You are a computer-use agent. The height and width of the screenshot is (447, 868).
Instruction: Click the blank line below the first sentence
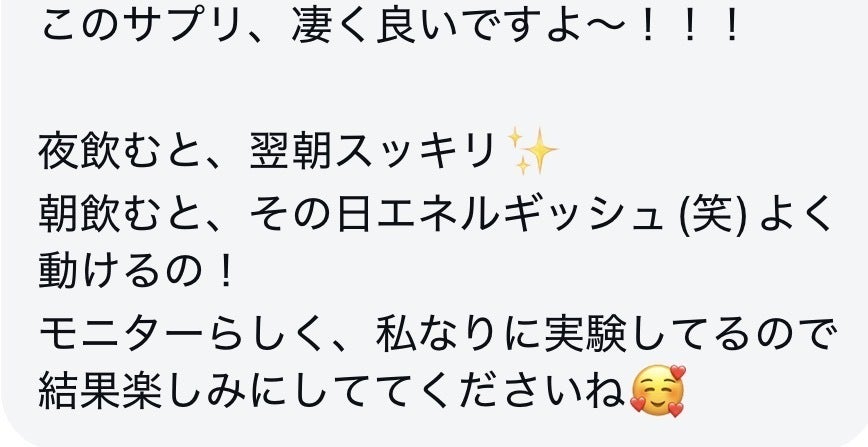434,88
